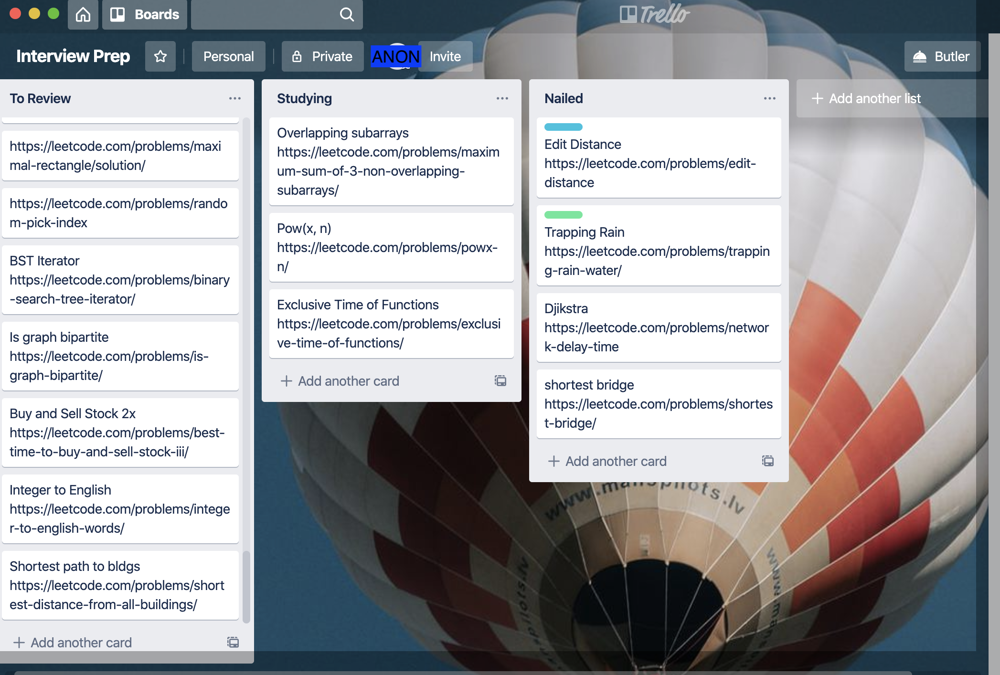
Task: Open the shortest bridge card
Action: click(658, 404)
